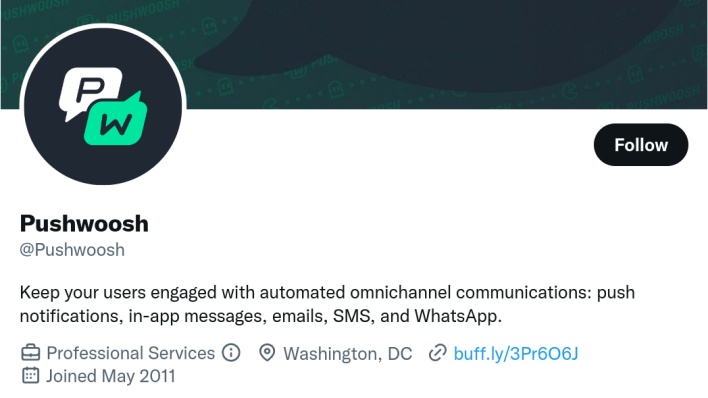Follow the Pushwoosh account

click(x=641, y=145)
